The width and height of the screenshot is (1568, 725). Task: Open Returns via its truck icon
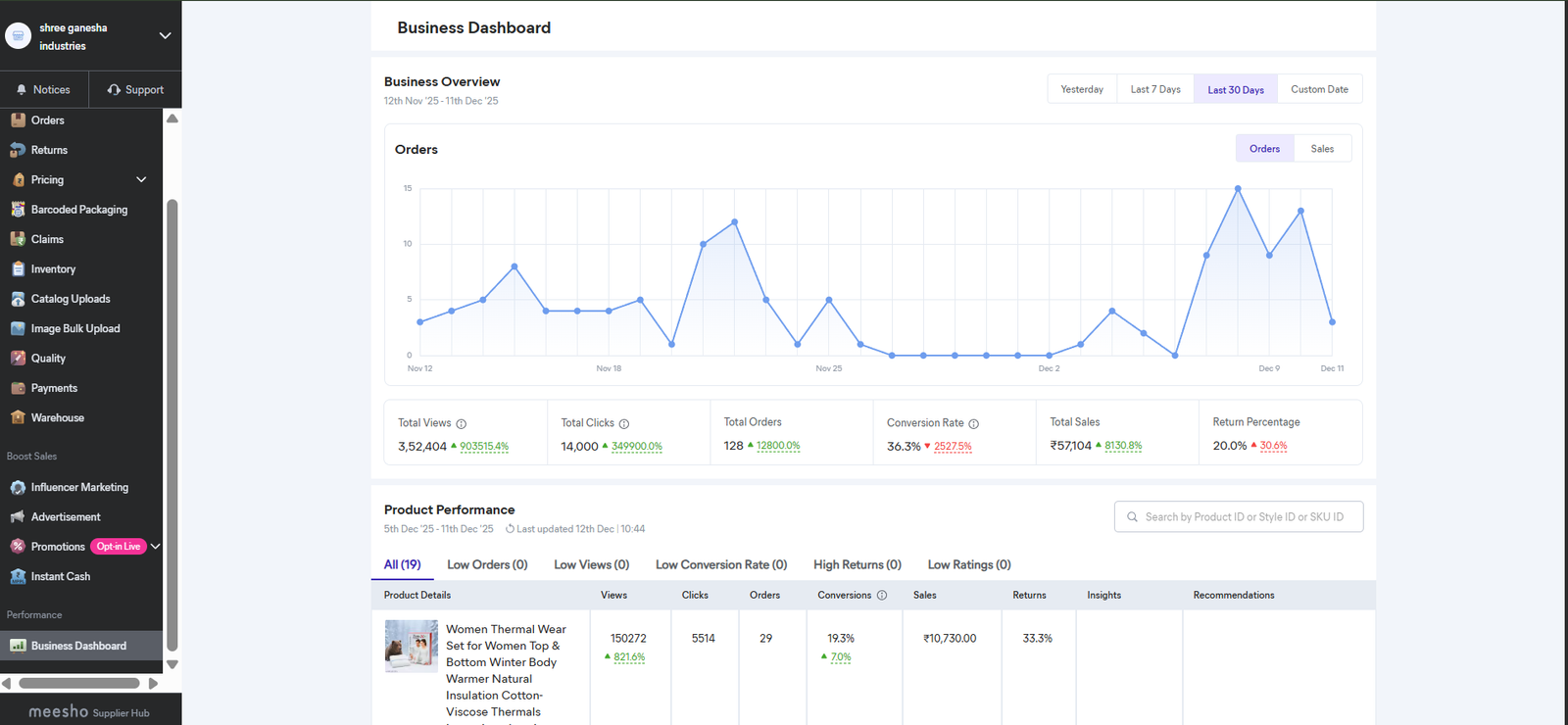pyautogui.click(x=18, y=150)
